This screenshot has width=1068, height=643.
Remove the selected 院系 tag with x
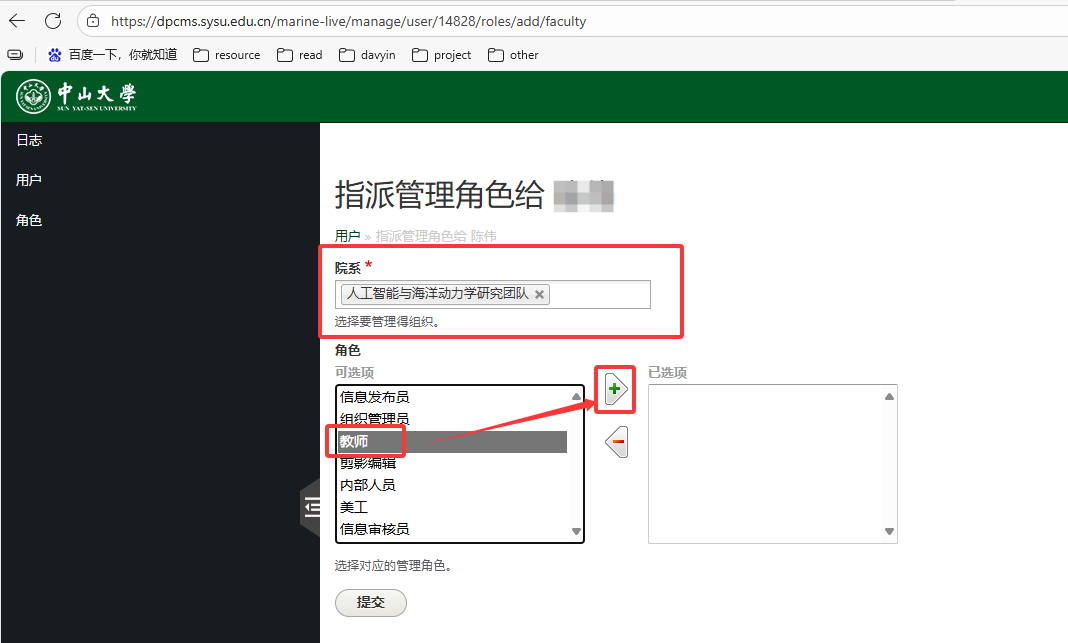point(540,294)
